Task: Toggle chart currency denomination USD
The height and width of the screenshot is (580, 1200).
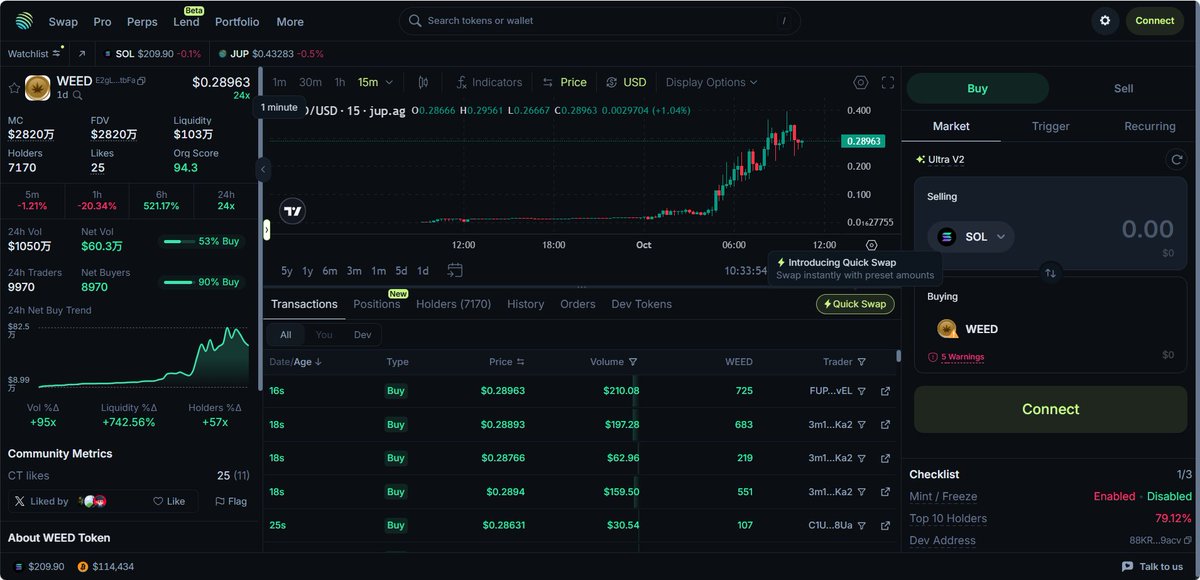Action: (625, 82)
